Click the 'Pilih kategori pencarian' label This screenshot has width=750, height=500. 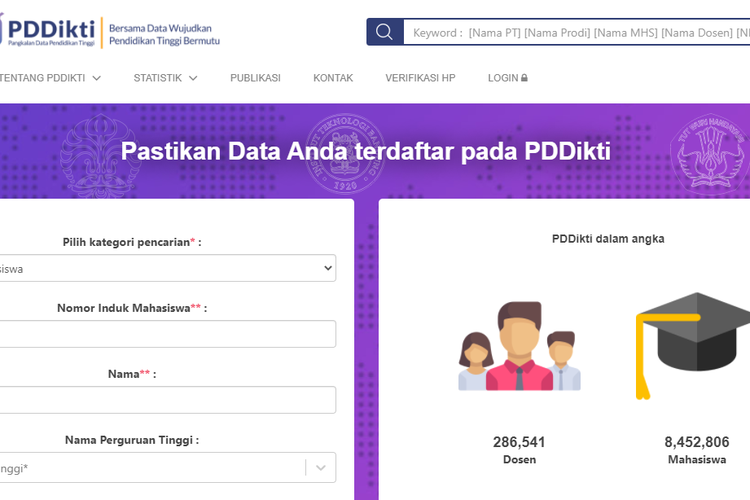tap(132, 242)
